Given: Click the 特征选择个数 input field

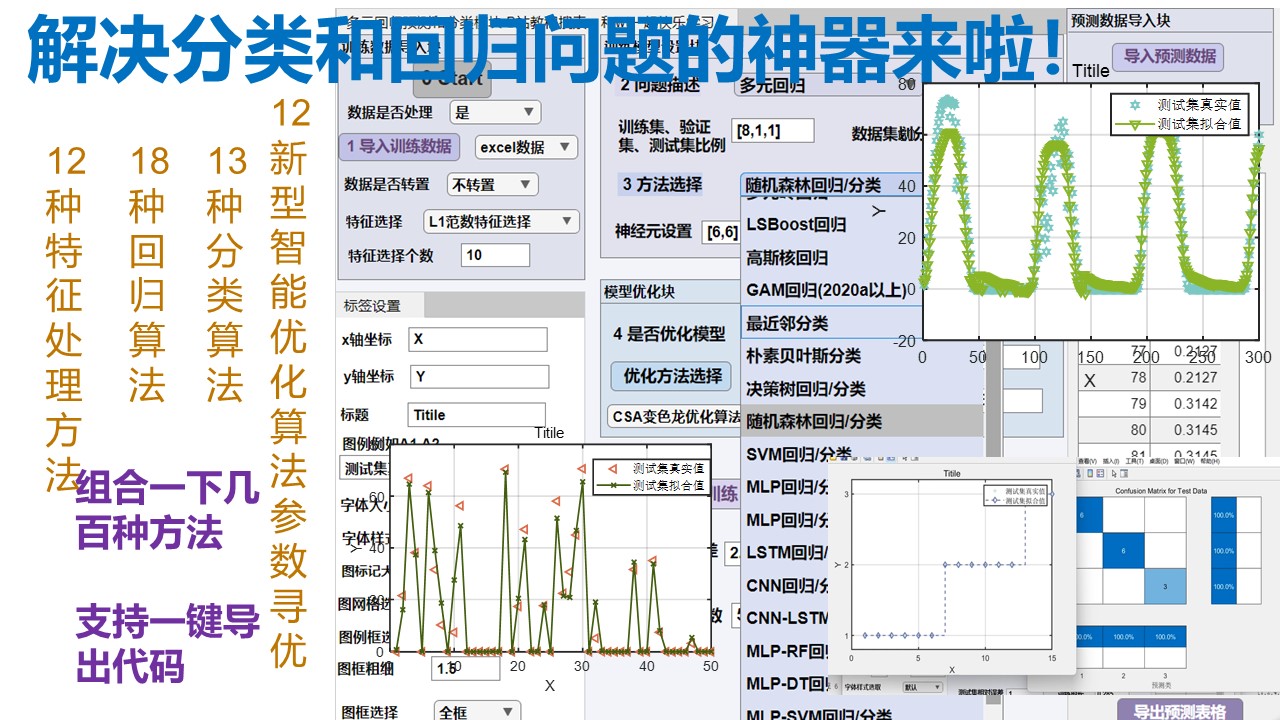Looking at the screenshot, I should (x=495, y=255).
